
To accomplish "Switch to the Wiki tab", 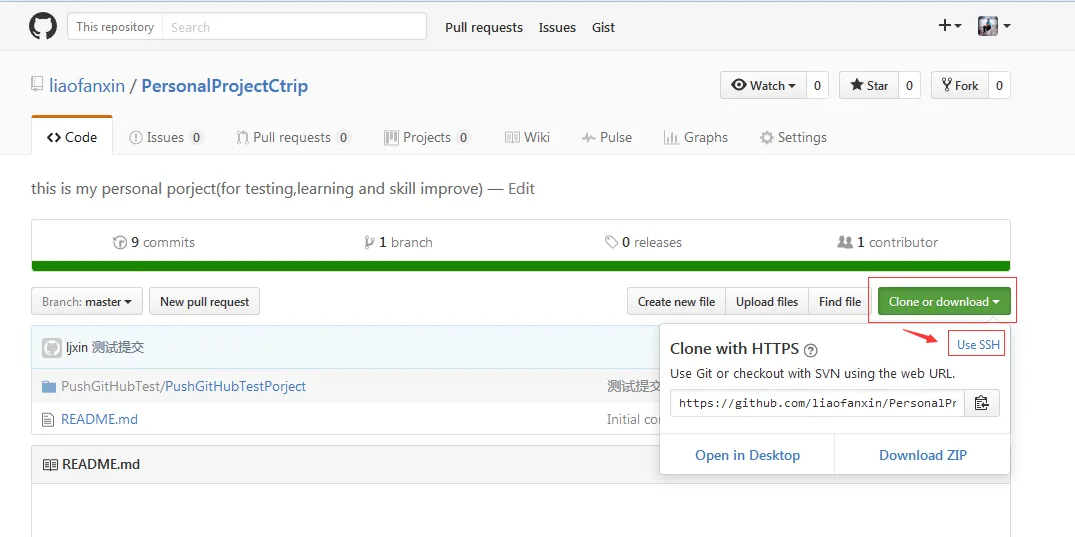I will (527, 137).
